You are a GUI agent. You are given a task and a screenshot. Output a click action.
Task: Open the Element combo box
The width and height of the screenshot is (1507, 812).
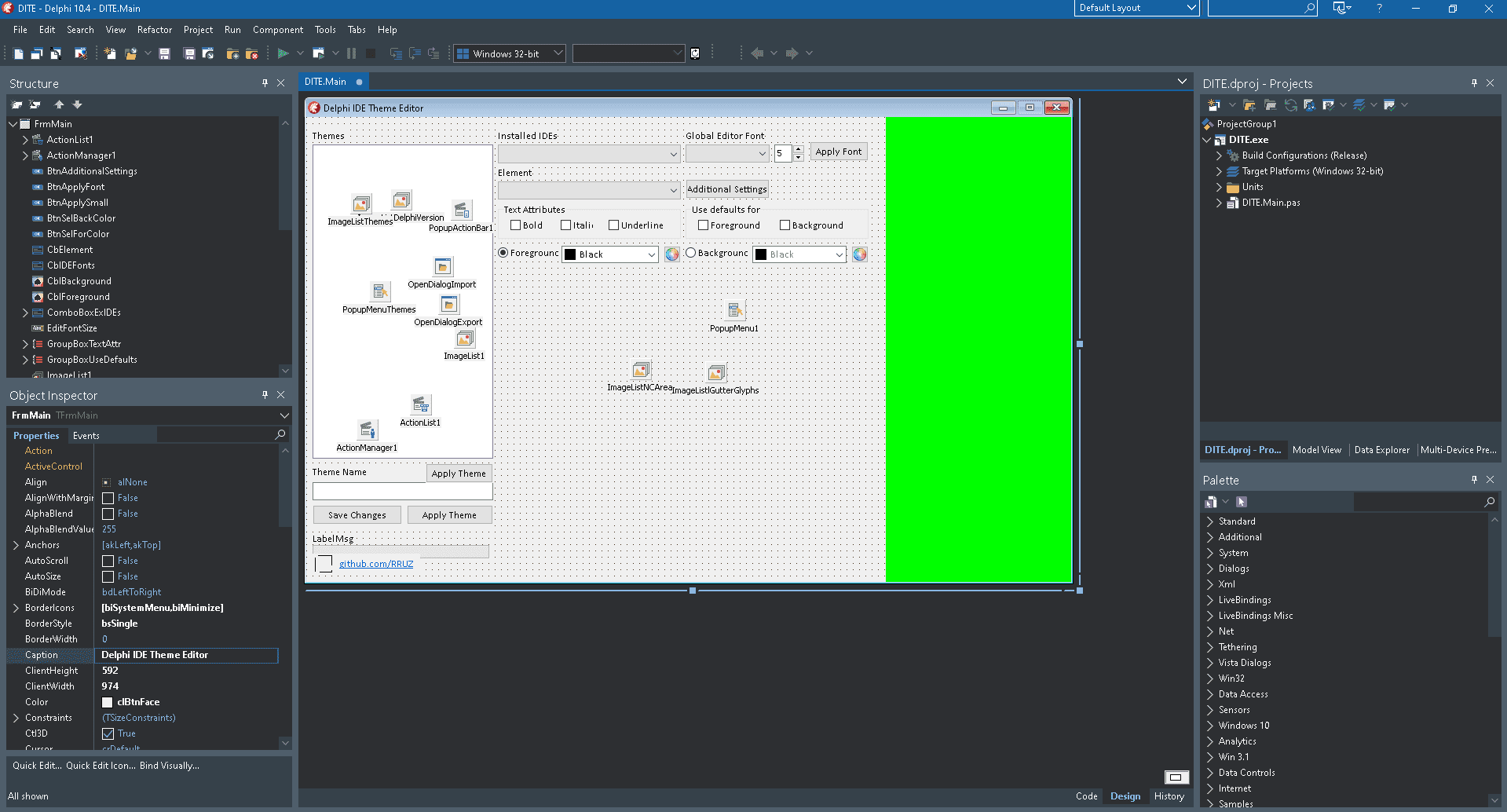589,190
